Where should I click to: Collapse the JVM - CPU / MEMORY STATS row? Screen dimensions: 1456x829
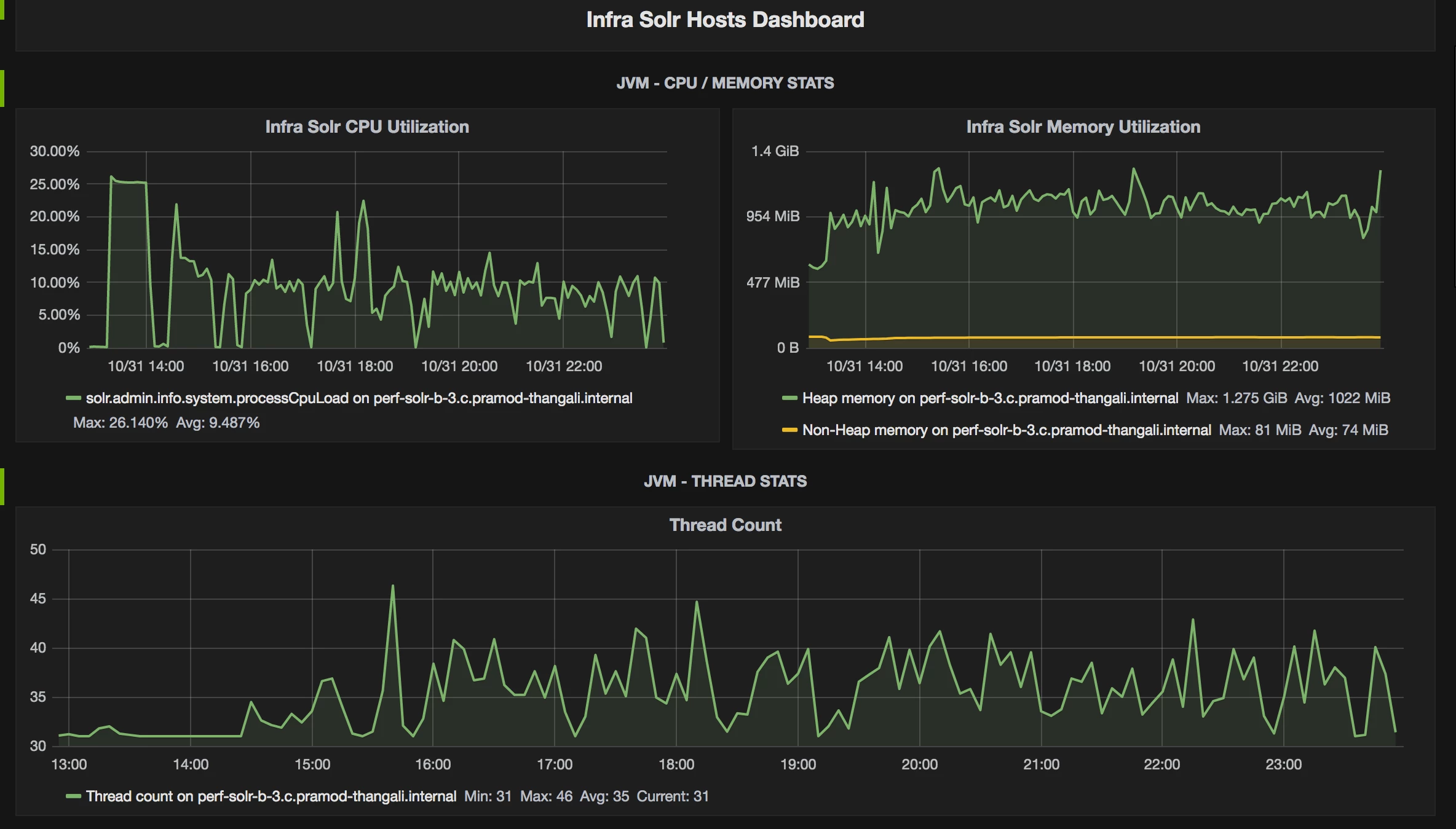click(x=725, y=83)
